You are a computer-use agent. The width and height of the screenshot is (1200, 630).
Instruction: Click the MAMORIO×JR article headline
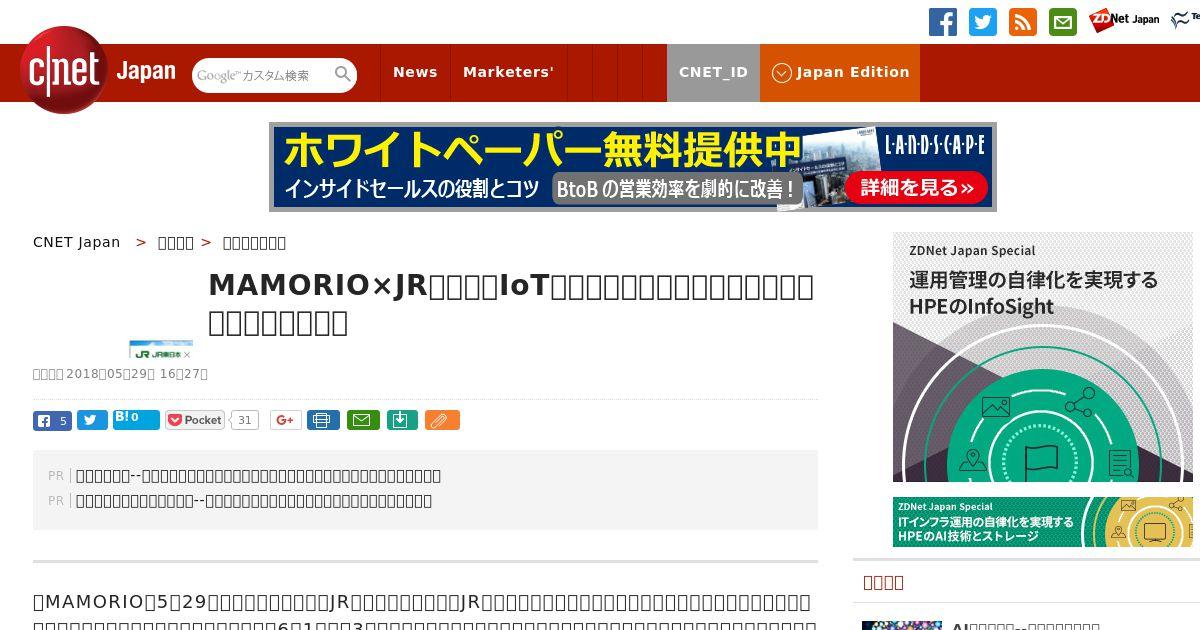511,303
